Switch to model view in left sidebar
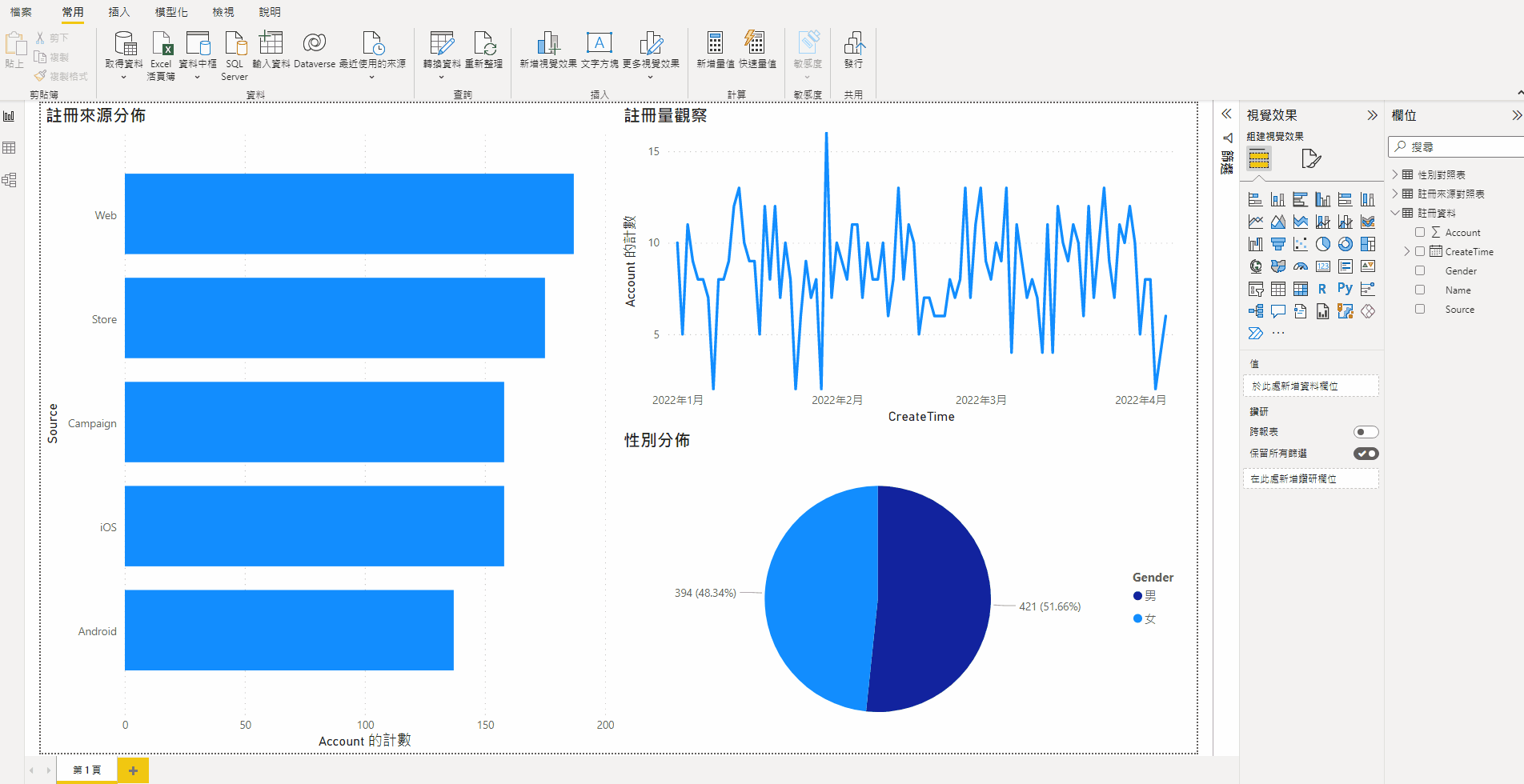Viewport: 1524px width, 784px height. (x=10, y=180)
